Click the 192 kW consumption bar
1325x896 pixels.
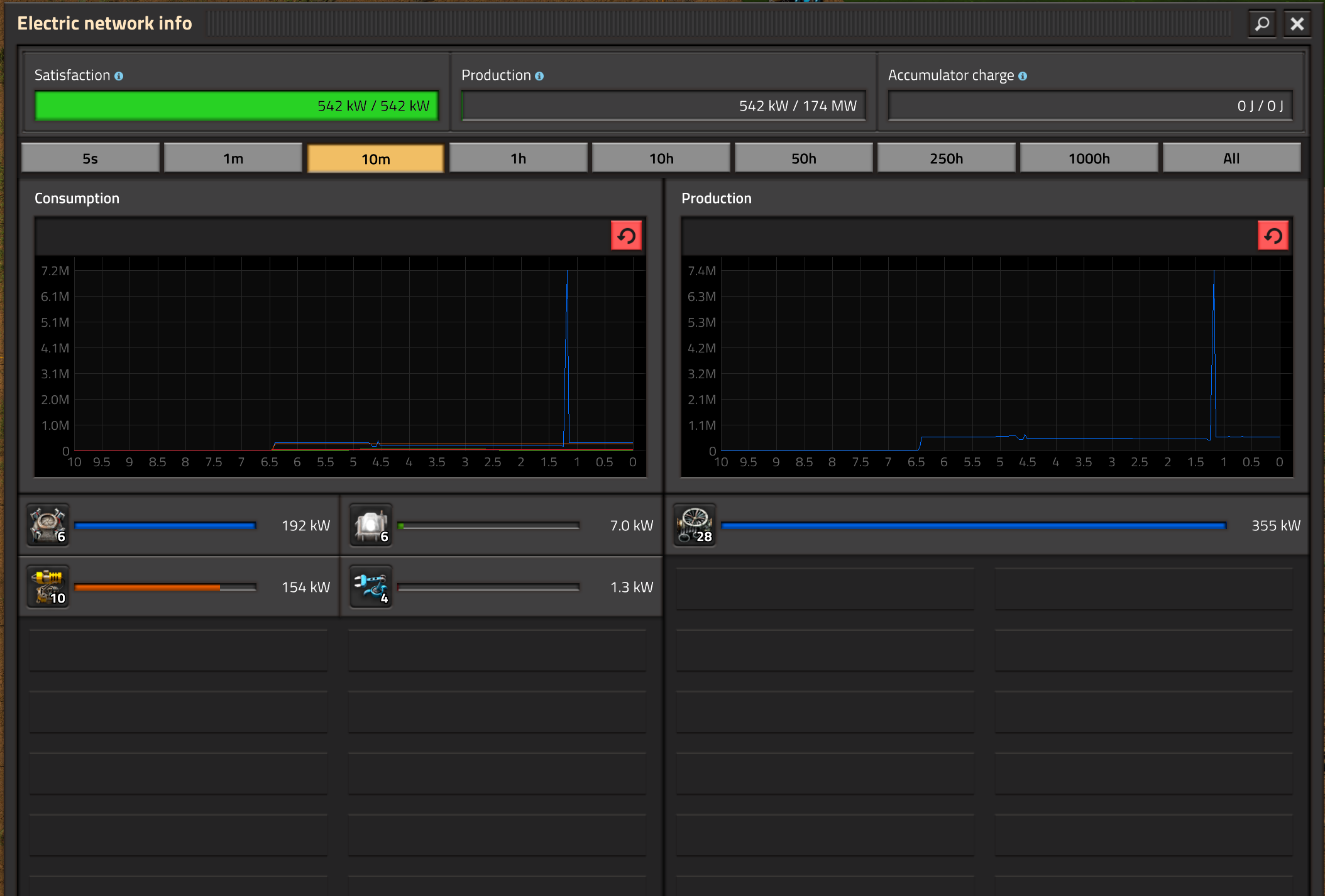(x=165, y=525)
